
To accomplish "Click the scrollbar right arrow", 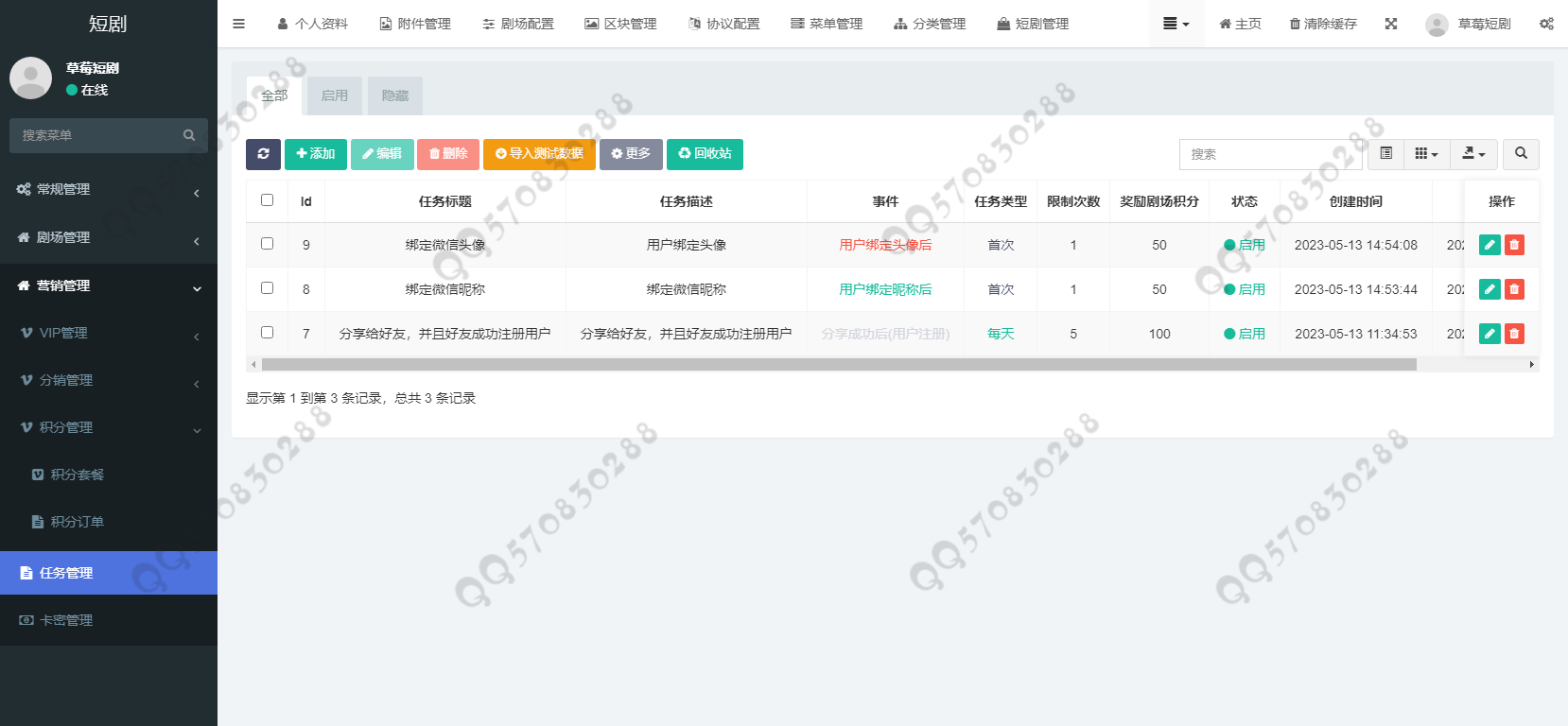I will pos(1532,364).
